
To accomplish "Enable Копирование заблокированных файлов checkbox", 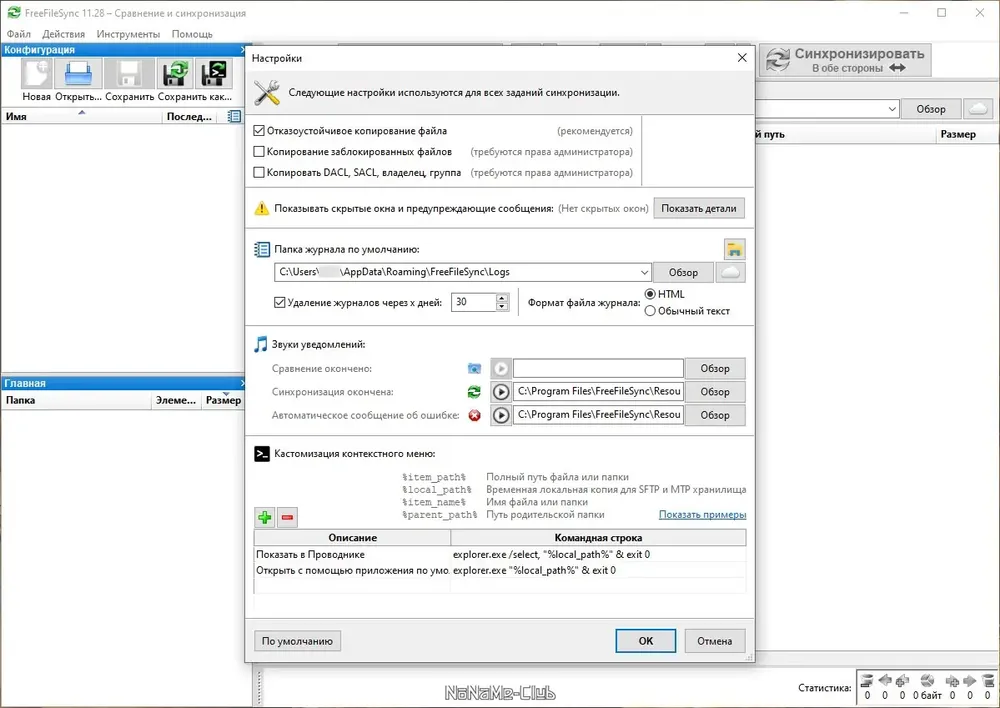I will [x=259, y=152].
